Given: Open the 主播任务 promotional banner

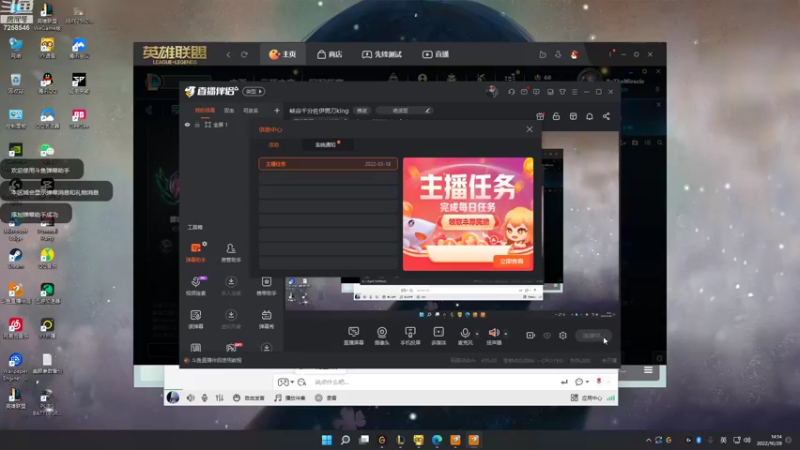Looking at the screenshot, I should coord(468,214).
